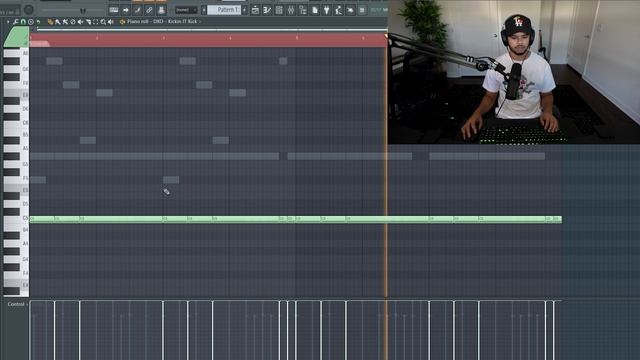Click the stamp button on the top toolbar
The height and width of the screenshot is (360, 640).
[161, 10]
